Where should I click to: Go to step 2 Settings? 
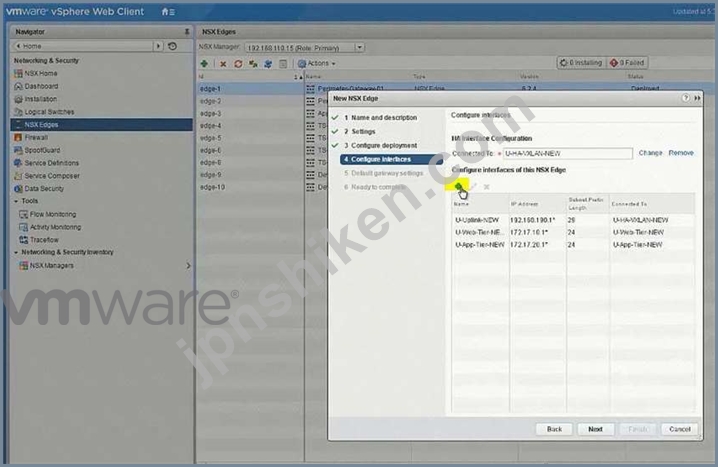coord(360,131)
